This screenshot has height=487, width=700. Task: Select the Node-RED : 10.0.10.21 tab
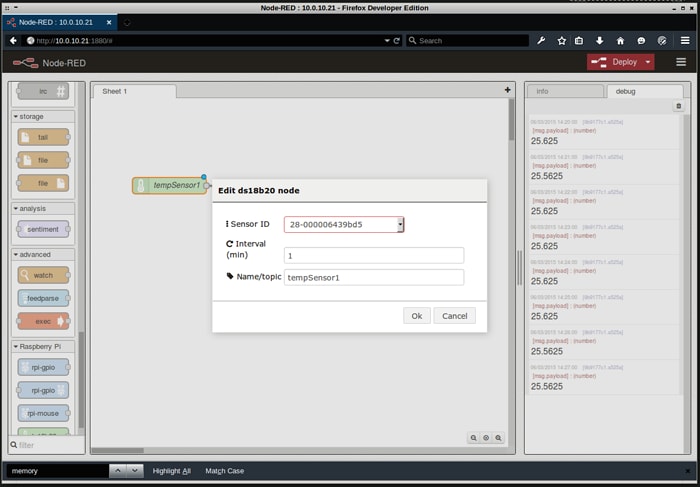tap(60, 22)
